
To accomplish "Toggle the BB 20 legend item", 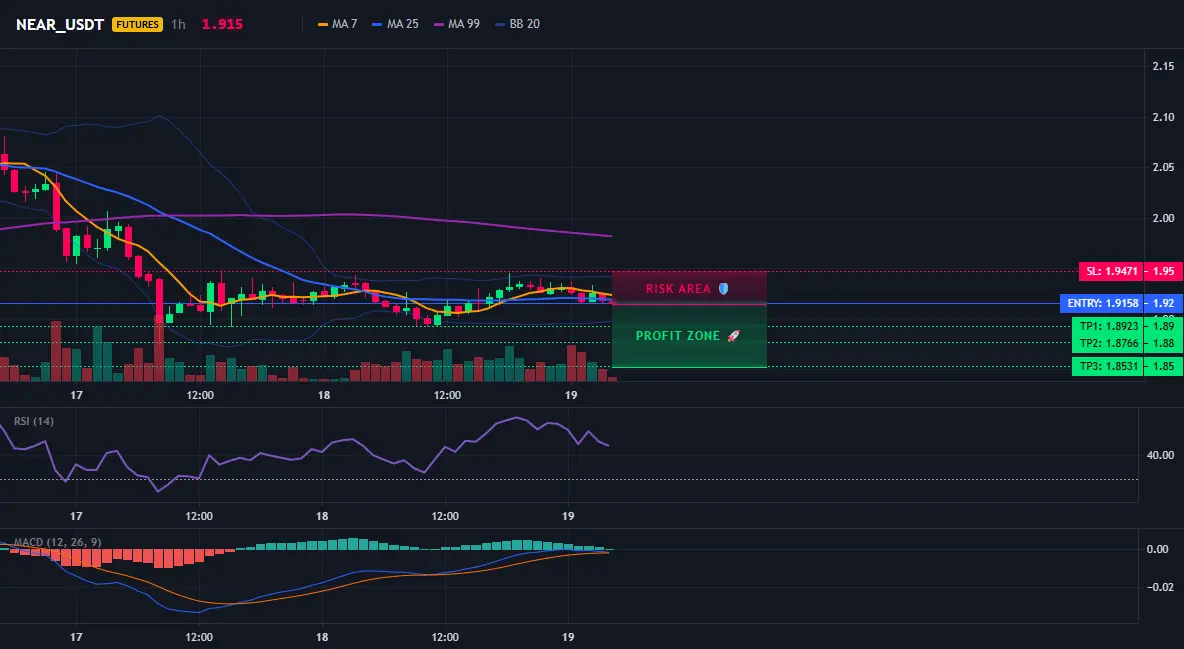I will coord(517,24).
